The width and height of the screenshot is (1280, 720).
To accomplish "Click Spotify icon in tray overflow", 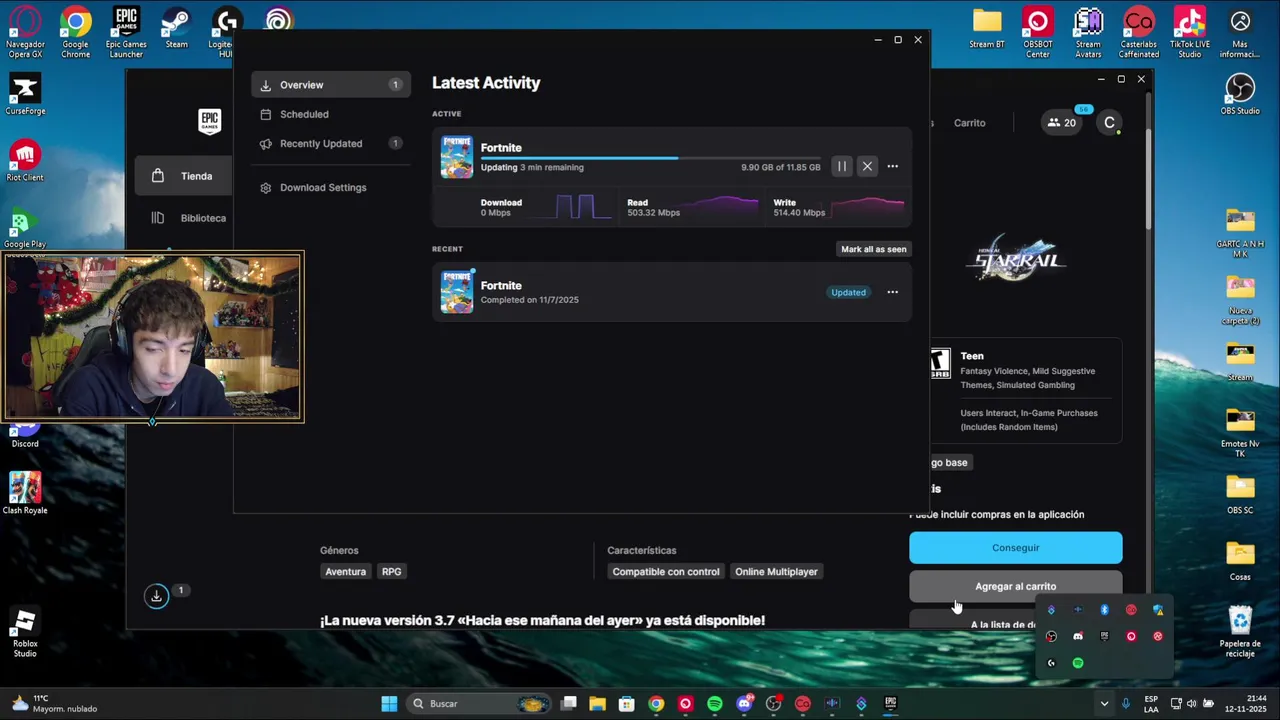I will (1078, 663).
